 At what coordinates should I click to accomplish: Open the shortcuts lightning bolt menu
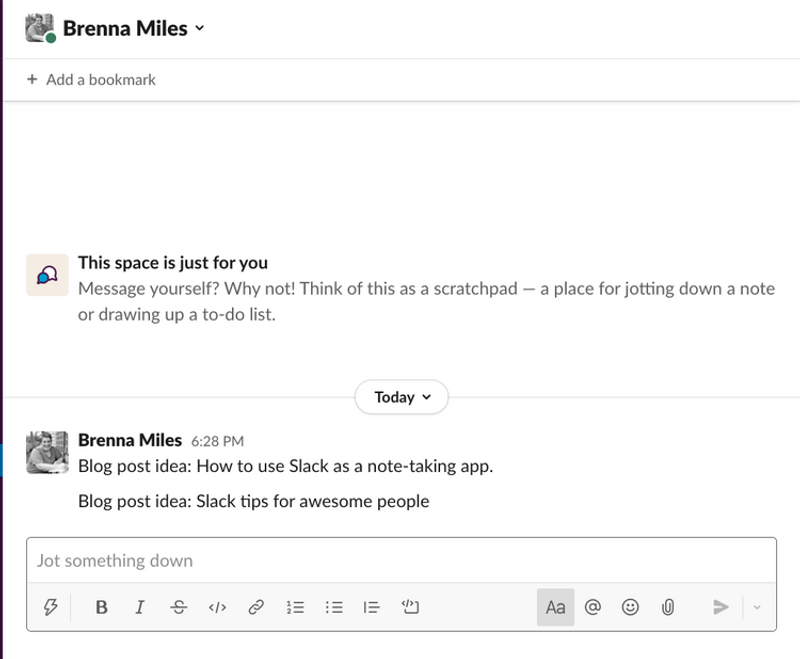51,607
